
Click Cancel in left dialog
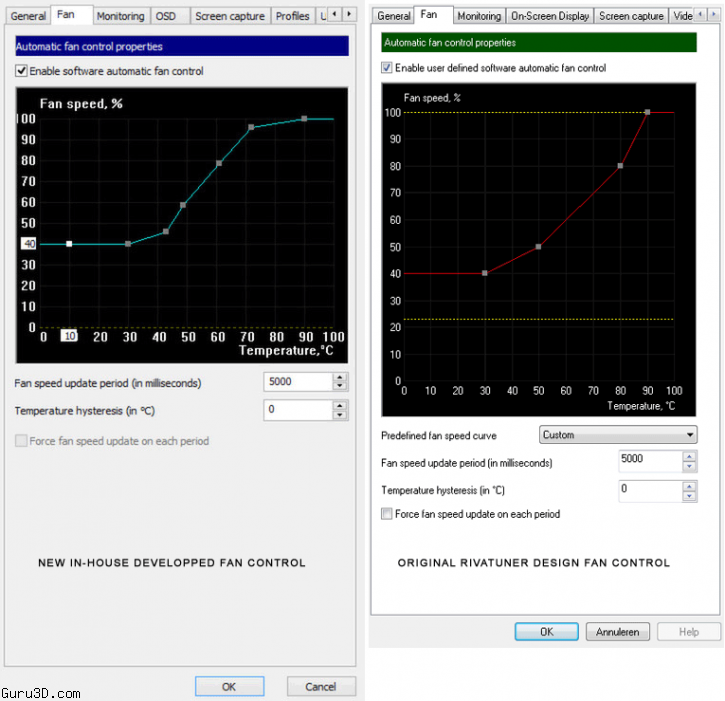[320, 687]
